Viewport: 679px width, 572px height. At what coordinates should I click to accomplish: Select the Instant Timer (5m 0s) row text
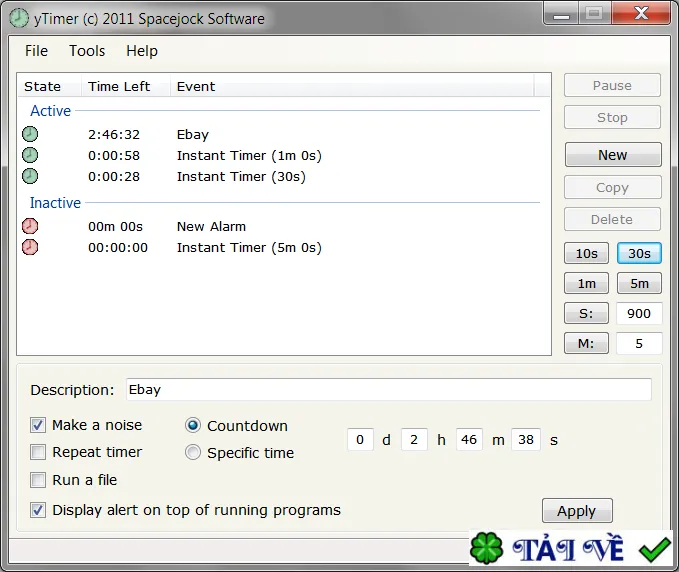coord(249,248)
